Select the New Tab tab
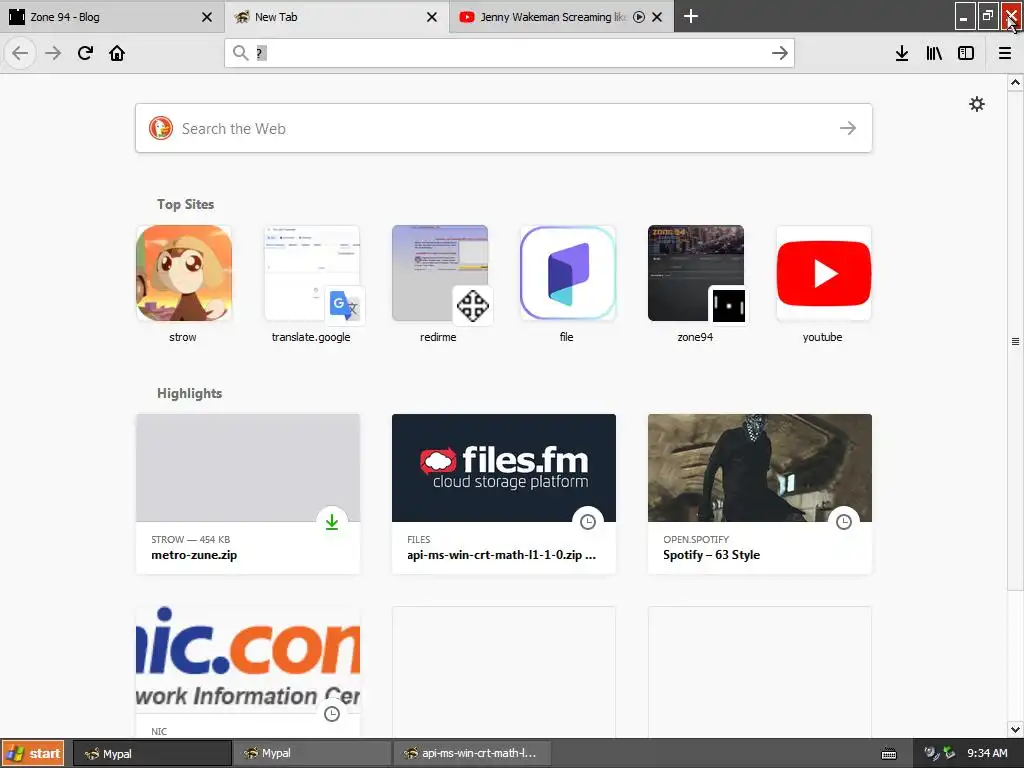1024x768 pixels. coord(337,17)
